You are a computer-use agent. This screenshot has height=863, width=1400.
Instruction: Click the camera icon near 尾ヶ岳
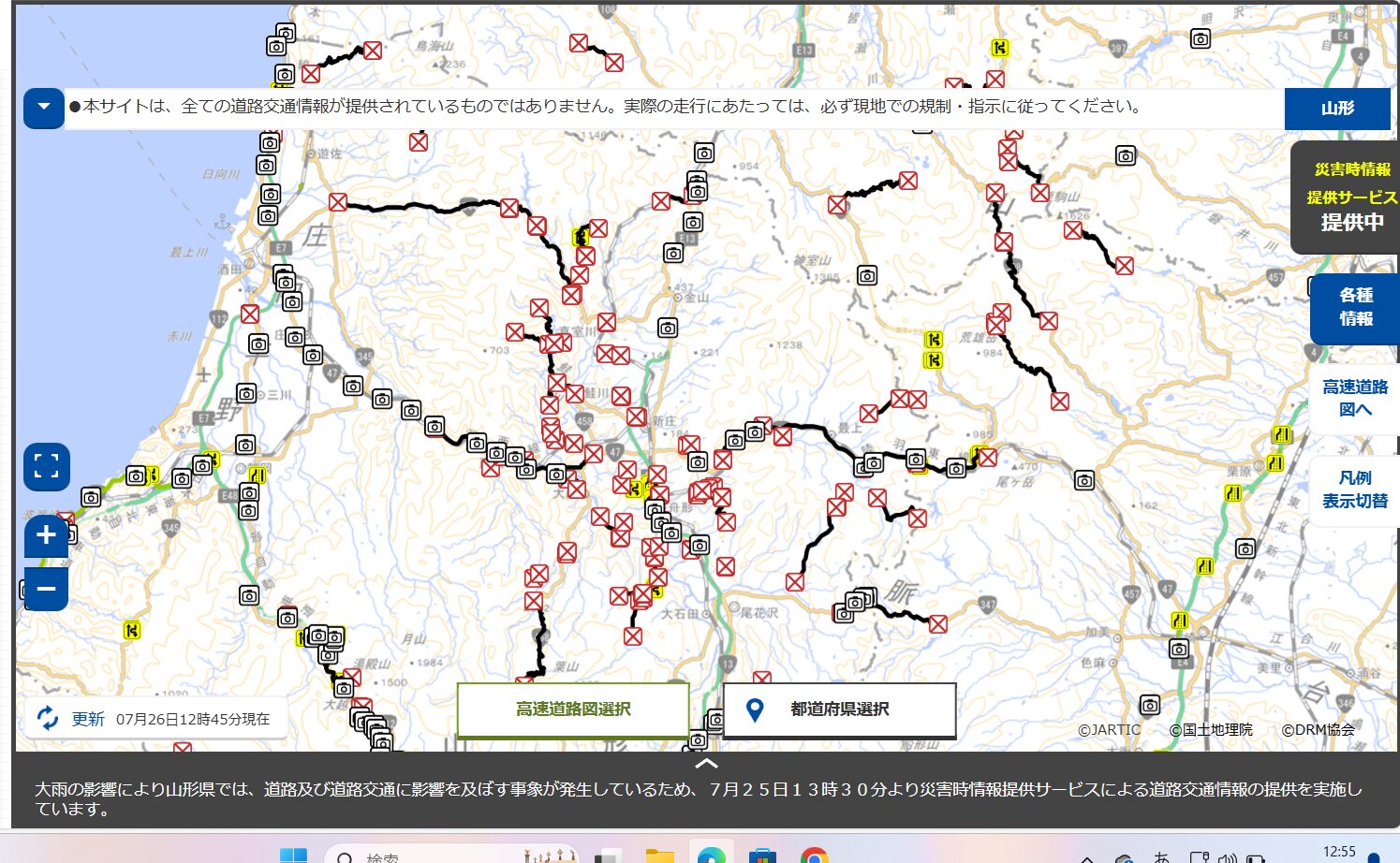point(1083,480)
